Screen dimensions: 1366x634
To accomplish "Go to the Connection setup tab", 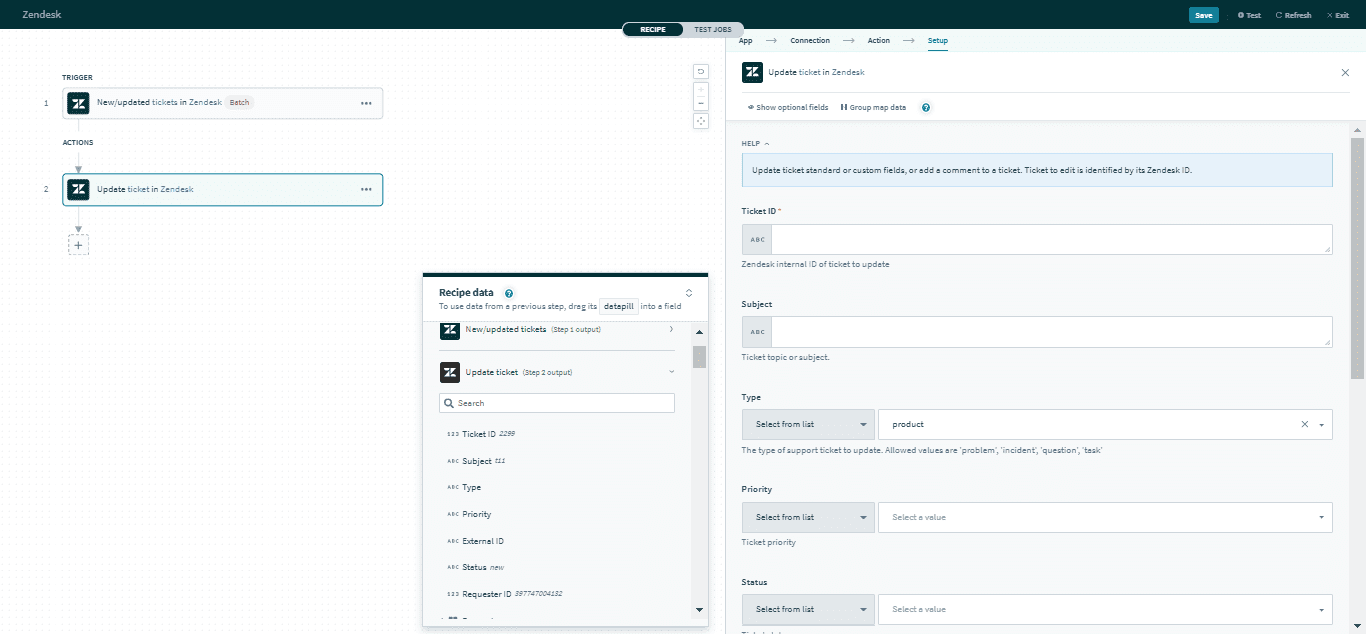I will tap(810, 41).
